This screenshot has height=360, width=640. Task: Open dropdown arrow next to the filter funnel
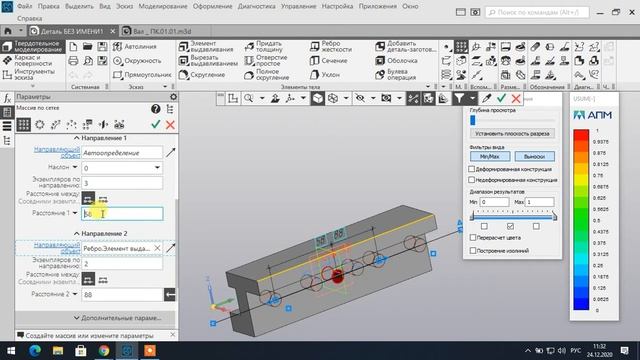472,98
